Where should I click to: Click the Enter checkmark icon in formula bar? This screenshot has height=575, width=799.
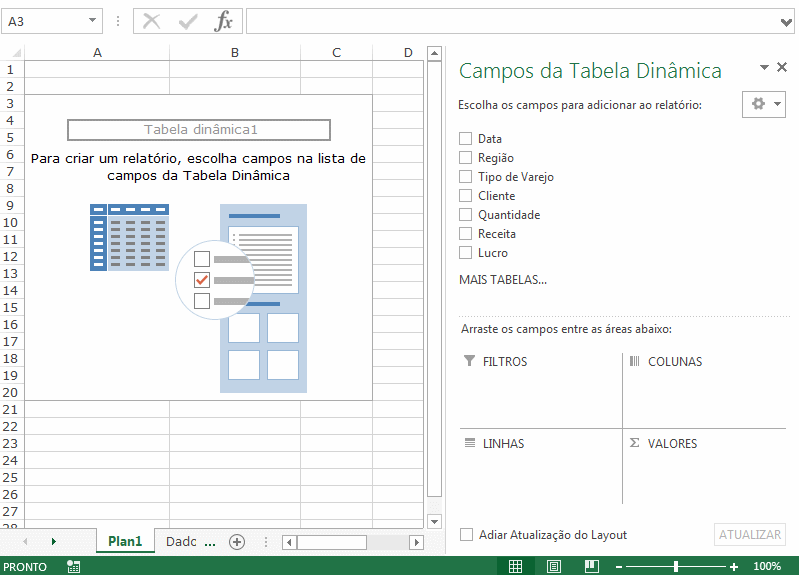click(x=188, y=22)
